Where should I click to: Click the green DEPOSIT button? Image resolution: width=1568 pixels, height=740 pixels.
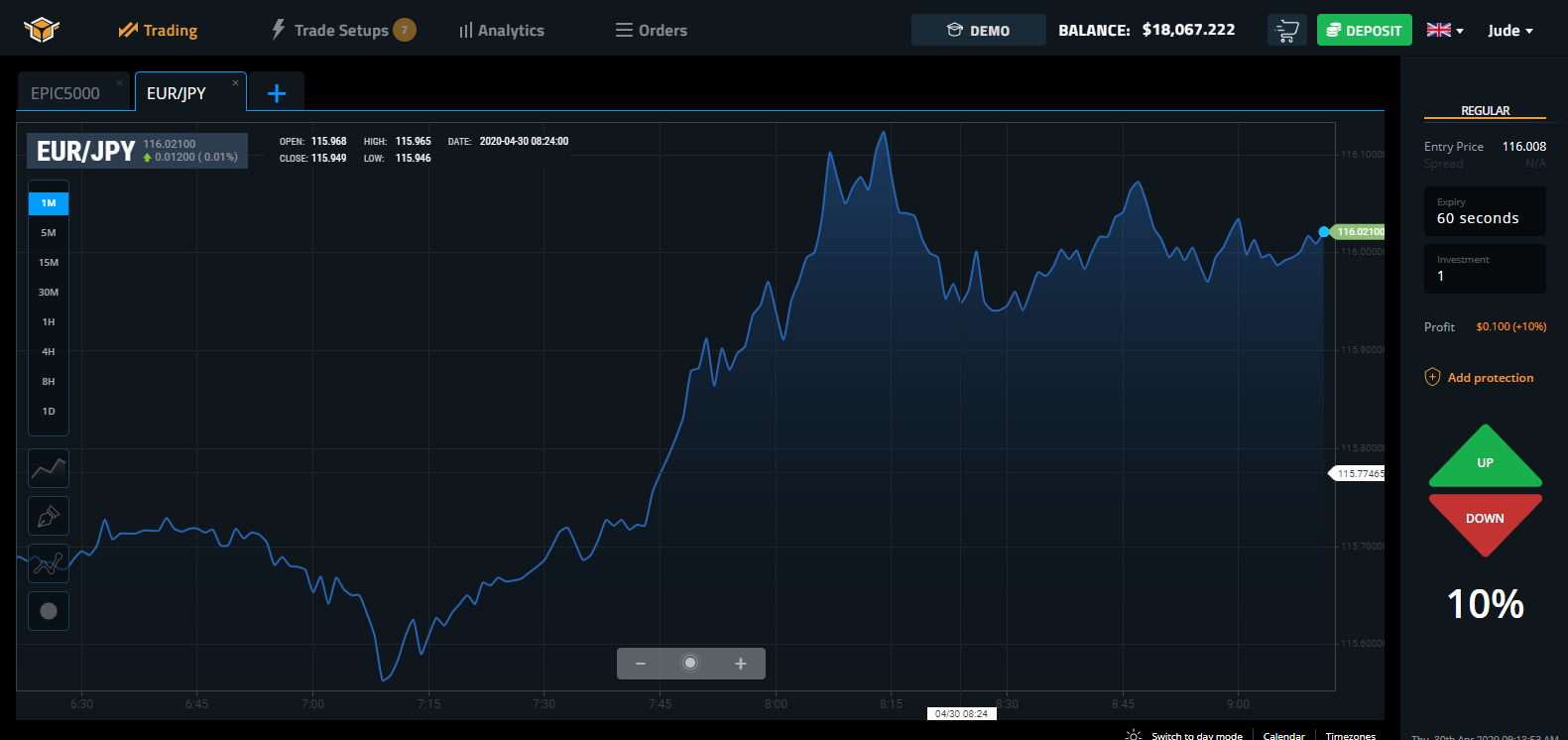click(1365, 30)
